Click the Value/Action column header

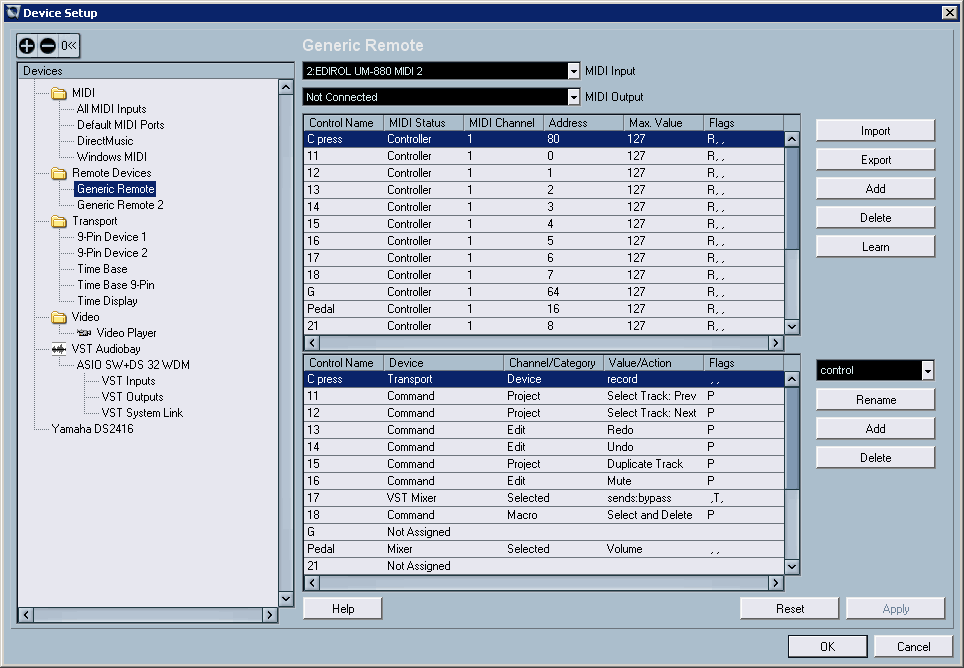click(653, 363)
